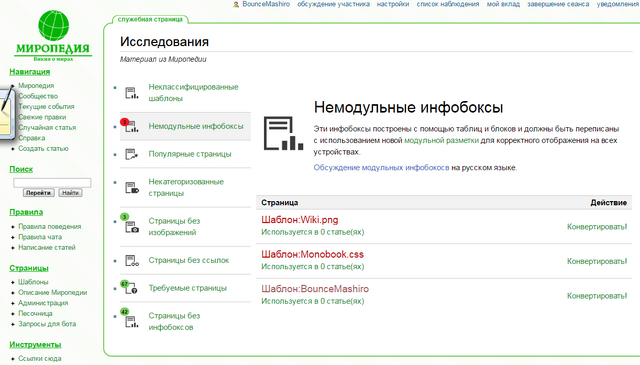Click the non-modular infoboxes list icon
640x365 pixels.
pyautogui.click(x=131, y=127)
